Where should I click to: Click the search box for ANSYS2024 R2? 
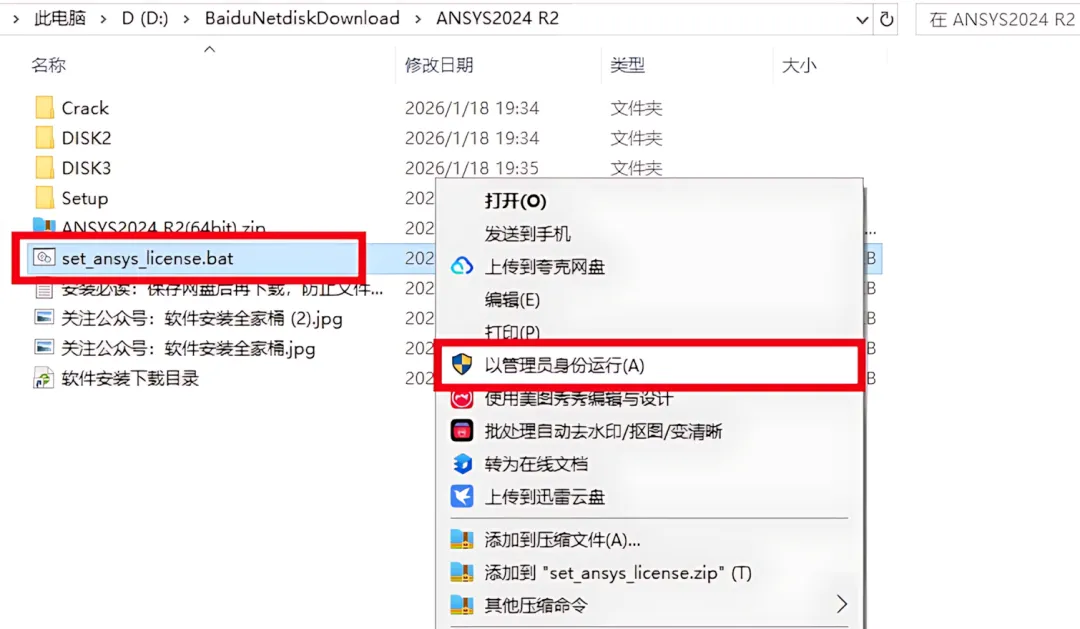pyautogui.click(x=999, y=19)
